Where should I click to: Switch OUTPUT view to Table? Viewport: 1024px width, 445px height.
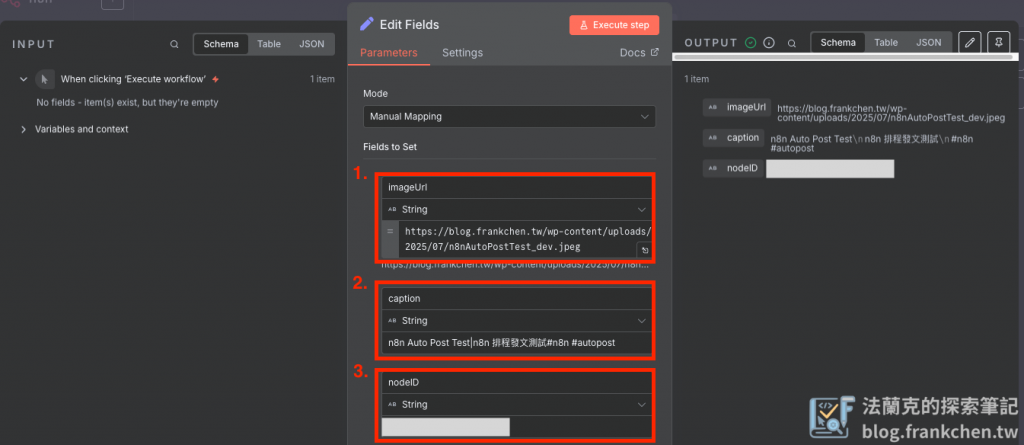click(x=886, y=42)
